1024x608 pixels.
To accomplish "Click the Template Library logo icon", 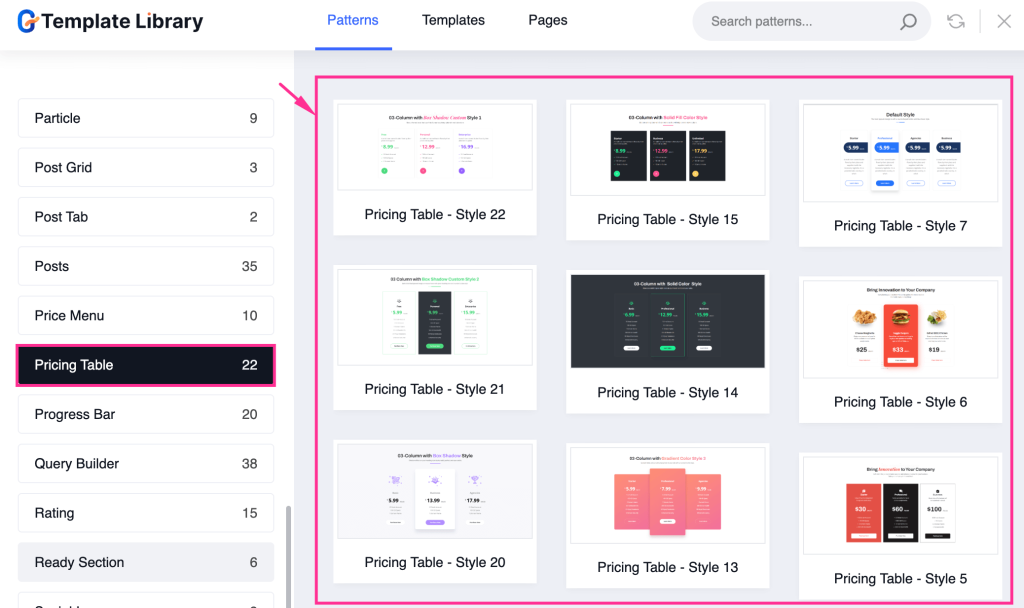I will click(x=27, y=21).
